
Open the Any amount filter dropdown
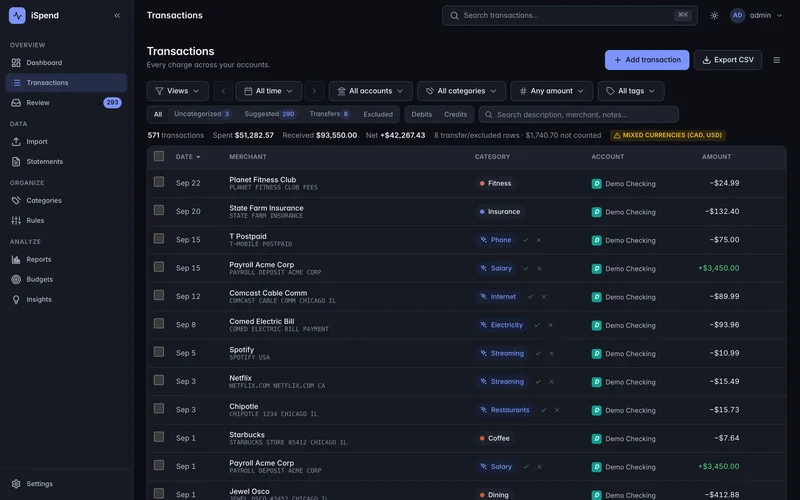tap(552, 91)
